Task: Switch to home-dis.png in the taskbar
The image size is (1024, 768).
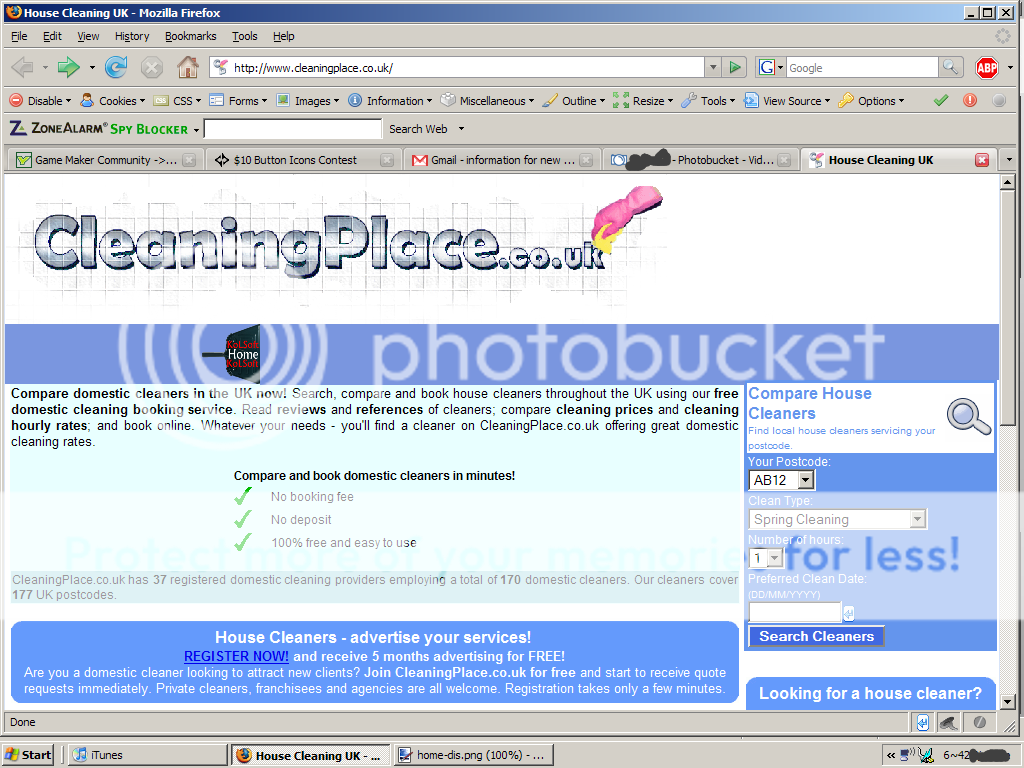Action: 473,755
